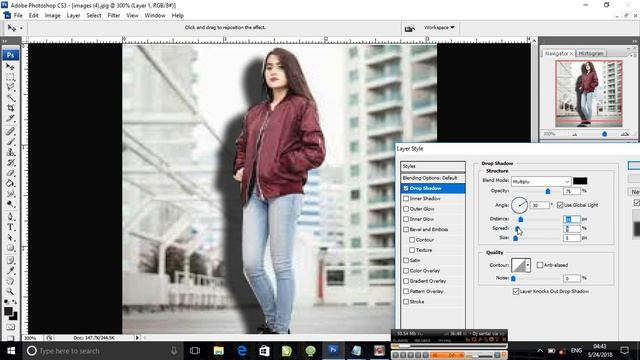The height and width of the screenshot is (360, 640).
Task: Toggle Quick Mask mode icon
Action: click(10, 327)
